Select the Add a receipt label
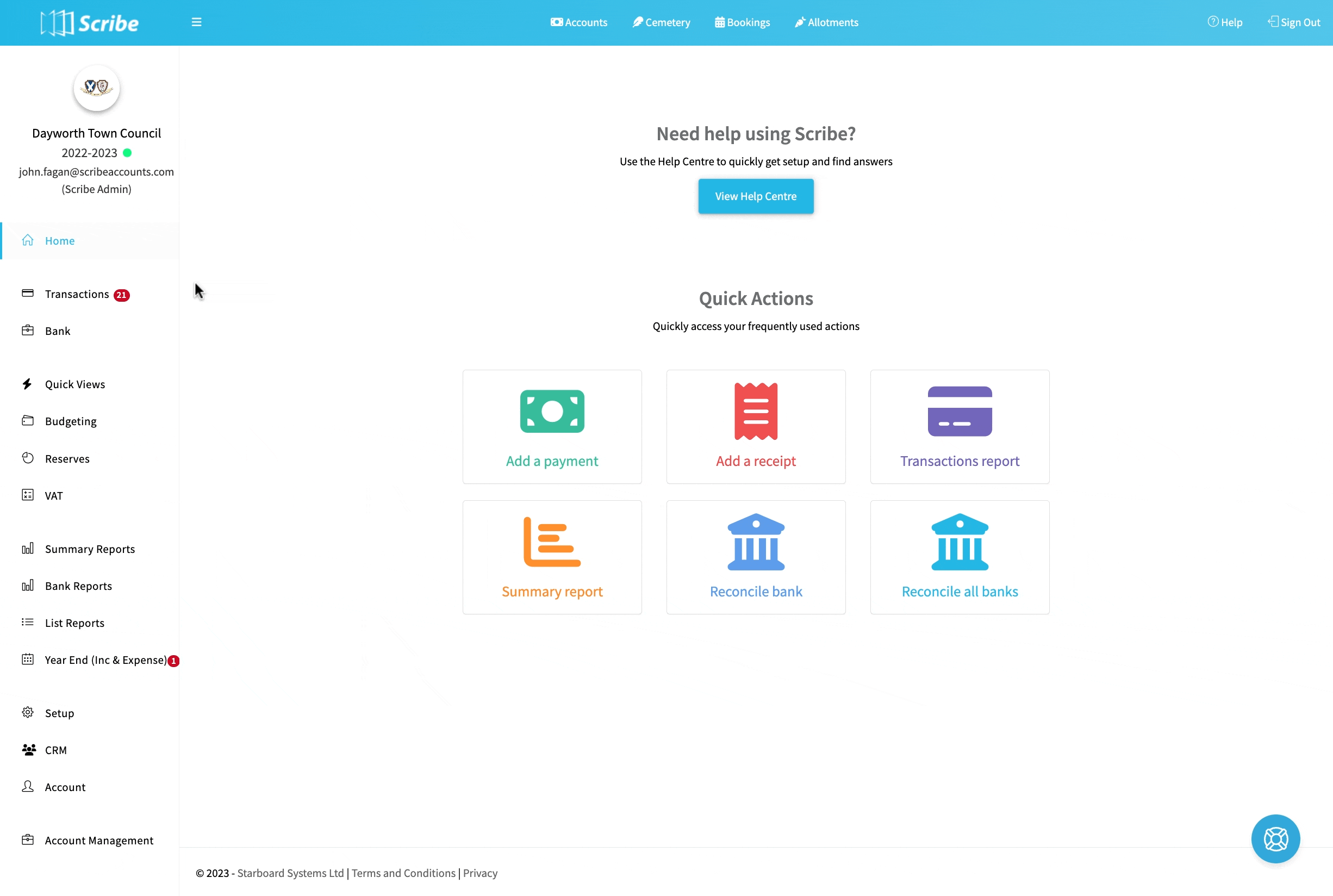 click(x=756, y=461)
